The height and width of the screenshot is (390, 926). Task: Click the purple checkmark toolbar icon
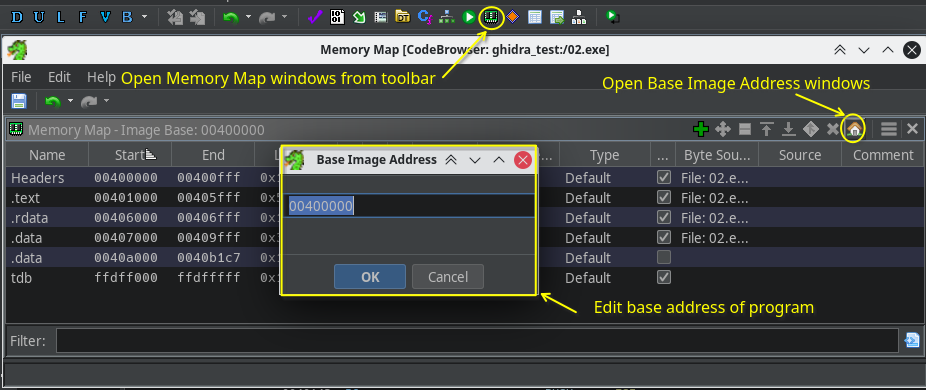pos(315,17)
